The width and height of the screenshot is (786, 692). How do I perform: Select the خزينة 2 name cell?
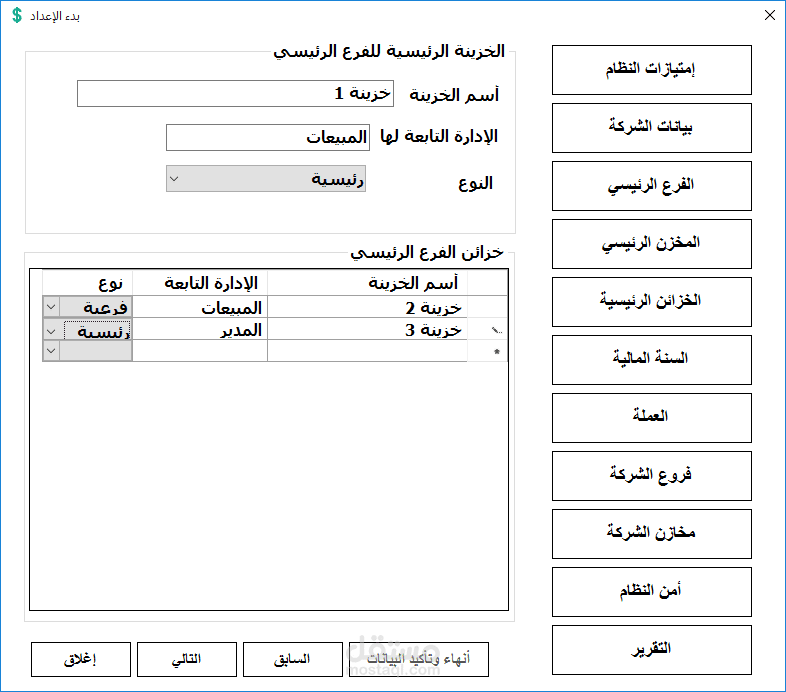click(x=367, y=307)
